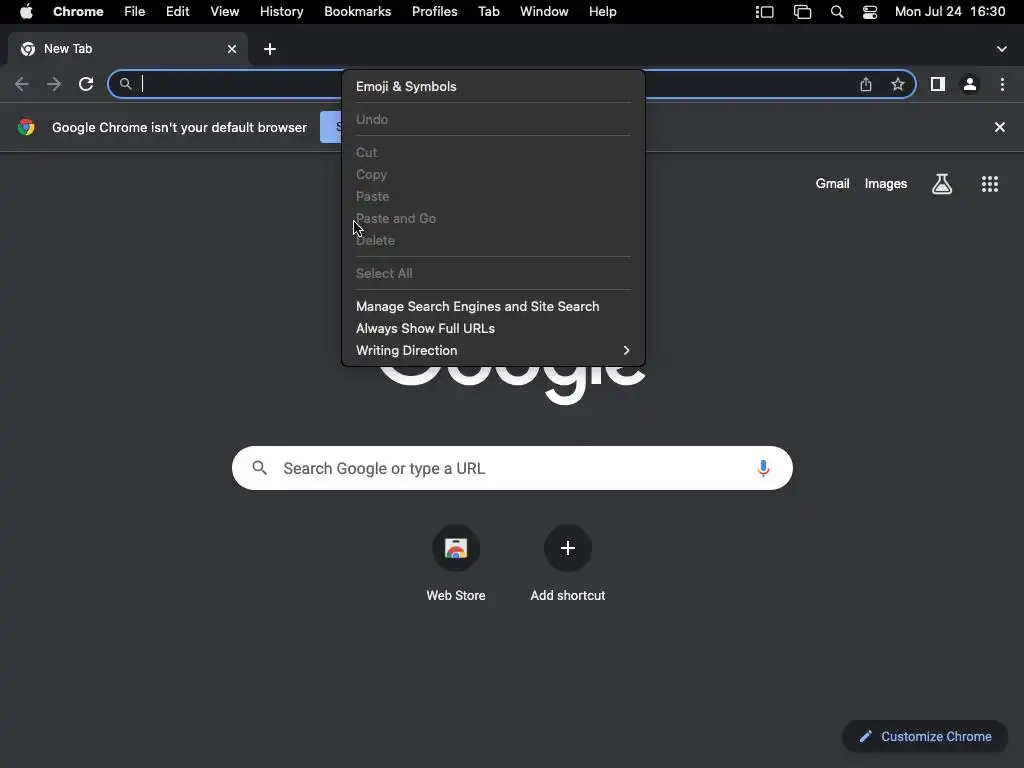Open the Google apps grid
Viewport: 1024px width, 768px height.
[989, 184]
